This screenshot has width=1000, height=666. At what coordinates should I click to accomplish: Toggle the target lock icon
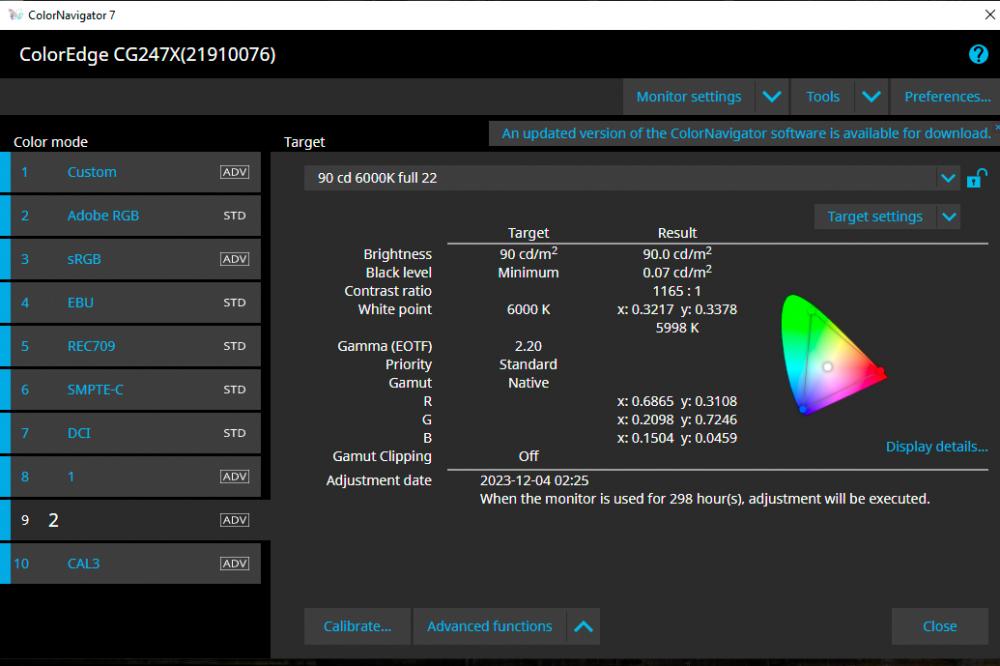(976, 178)
